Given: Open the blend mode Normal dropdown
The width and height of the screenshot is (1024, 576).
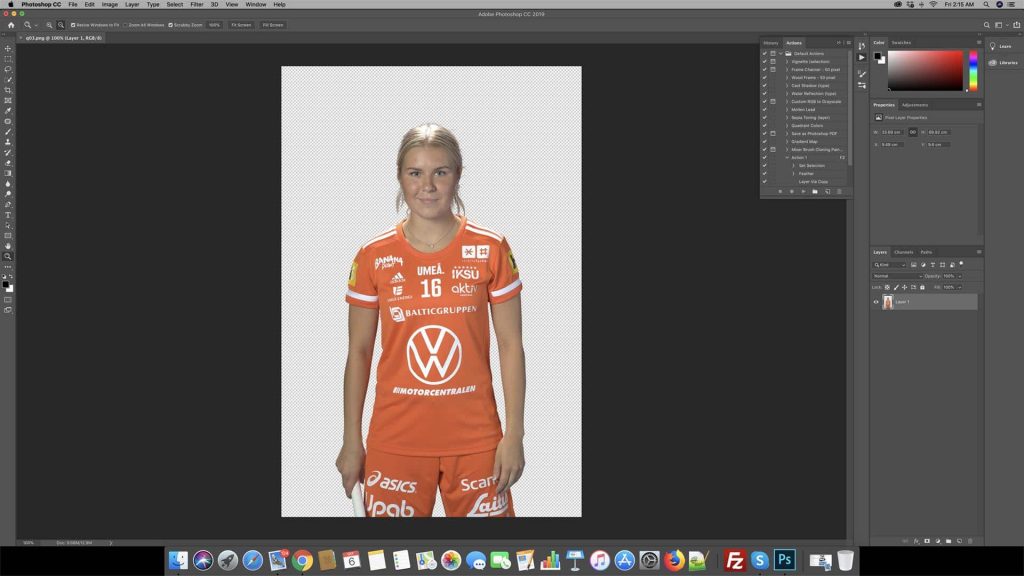Looking at the screenshot, I should (x=897, y=276).
